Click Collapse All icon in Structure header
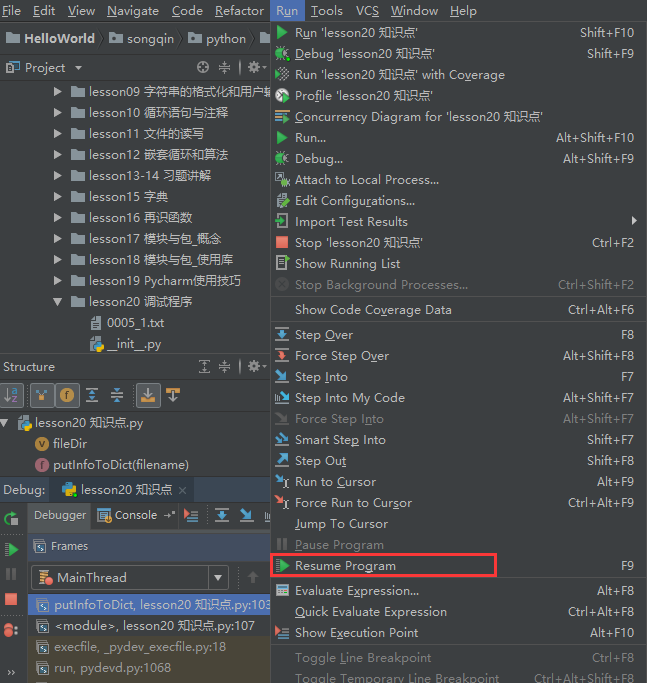 click(224, 366)
